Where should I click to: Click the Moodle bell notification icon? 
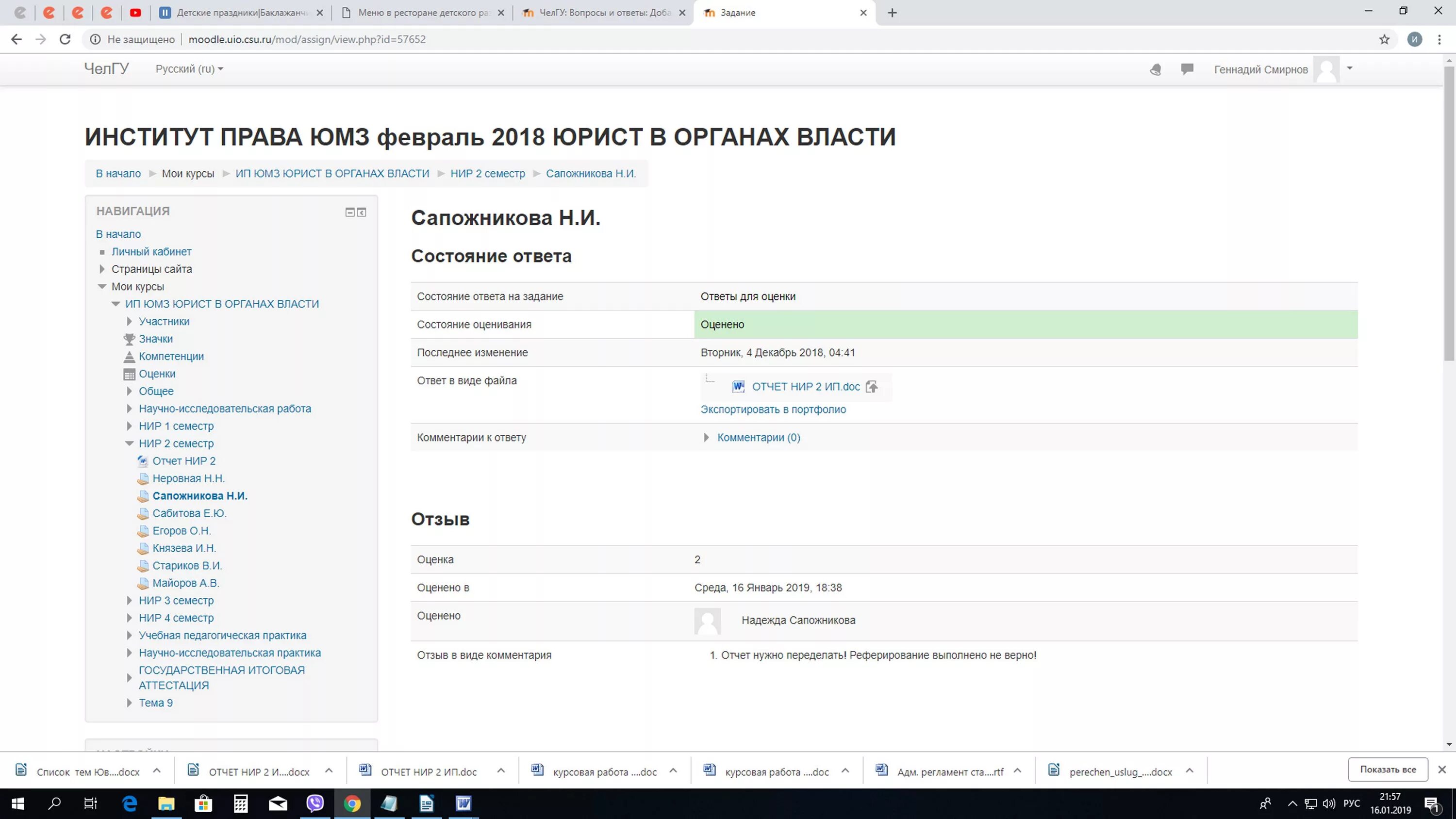[x=1156, y=69]
